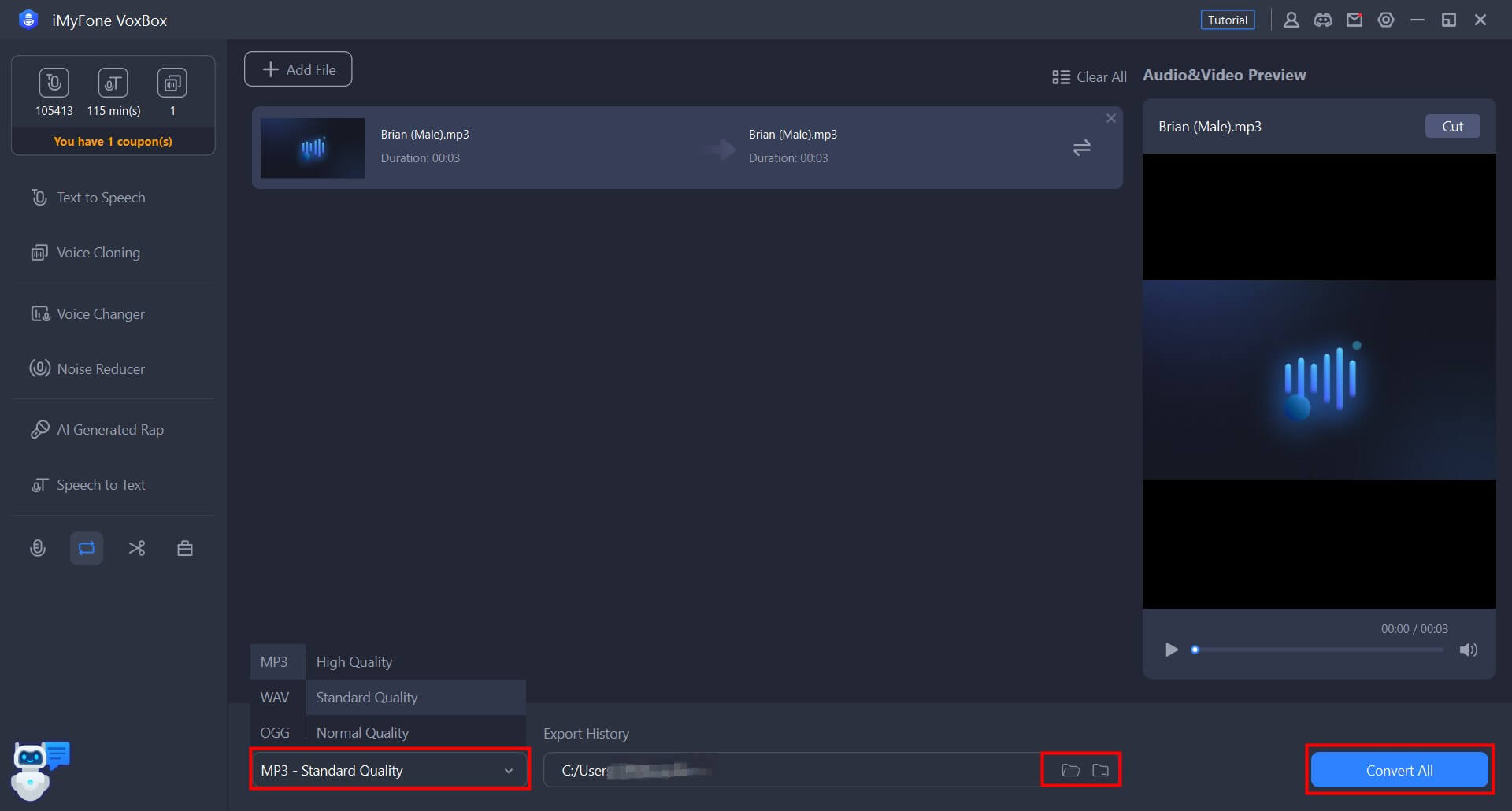Open the chatbot assistant icon
The height and width of the screenshot is (811, 1512).
click(39, 770)
